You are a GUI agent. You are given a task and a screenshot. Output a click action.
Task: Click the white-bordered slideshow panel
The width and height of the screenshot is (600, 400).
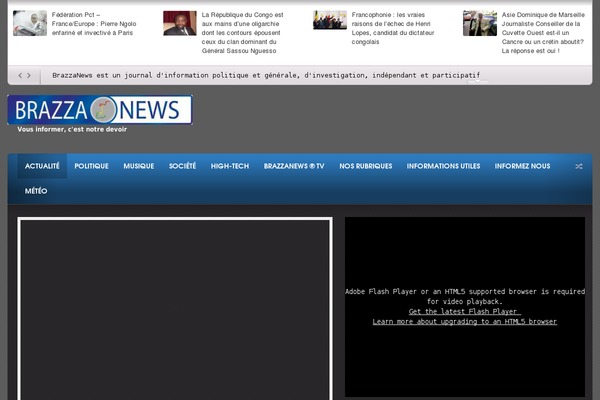click(175, 309)
